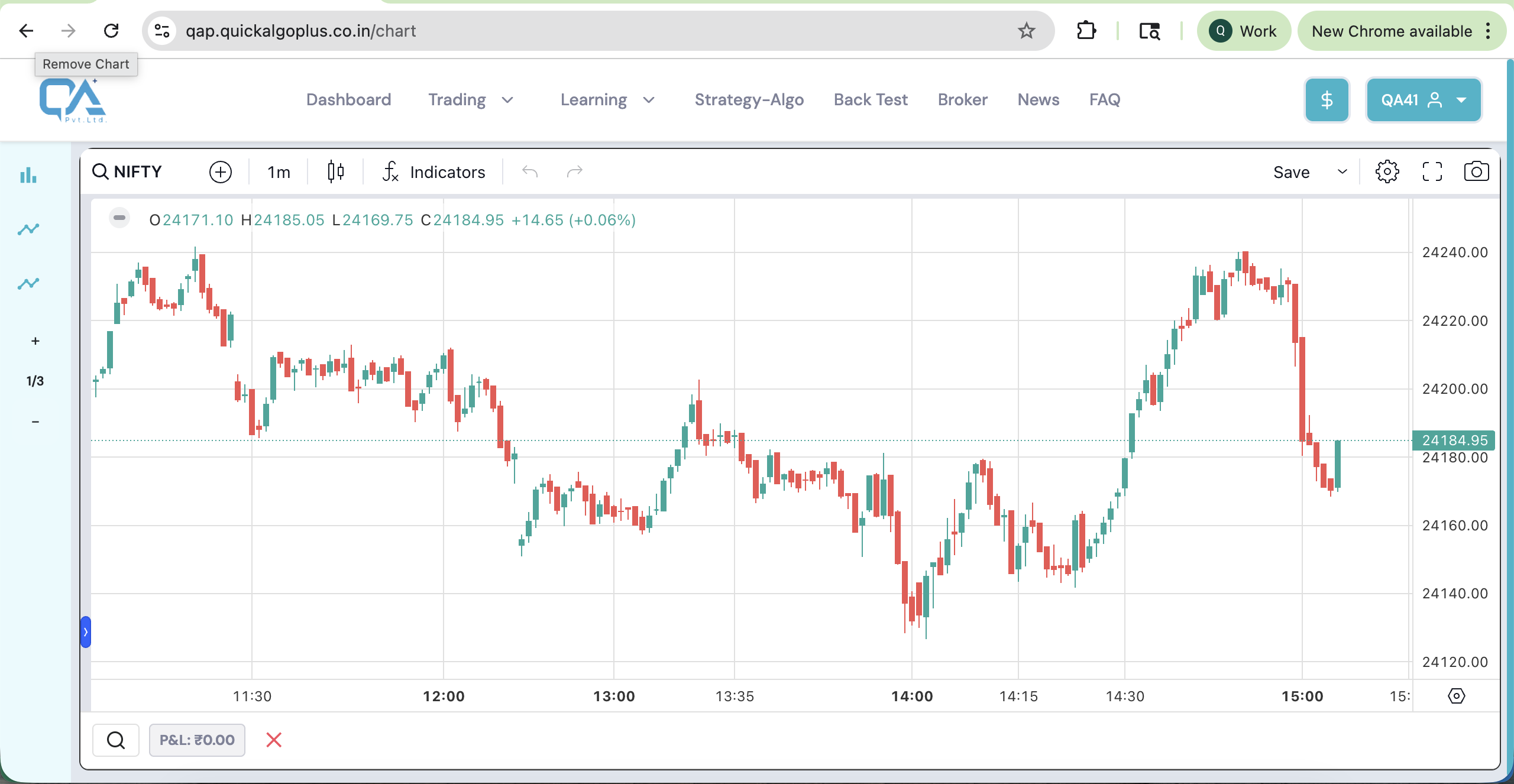This screenshot has width=1514, height=784.
Task: Click the lower line chart sidebar icon
Action: (28, 283)
